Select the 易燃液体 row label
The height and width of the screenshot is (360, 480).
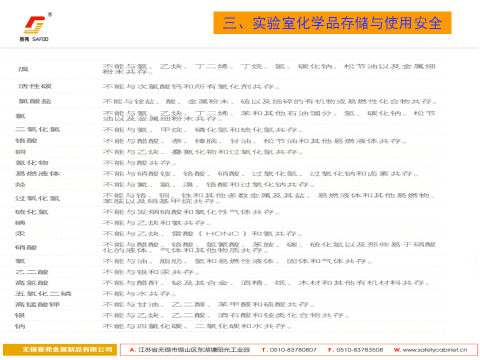(37, 174)
